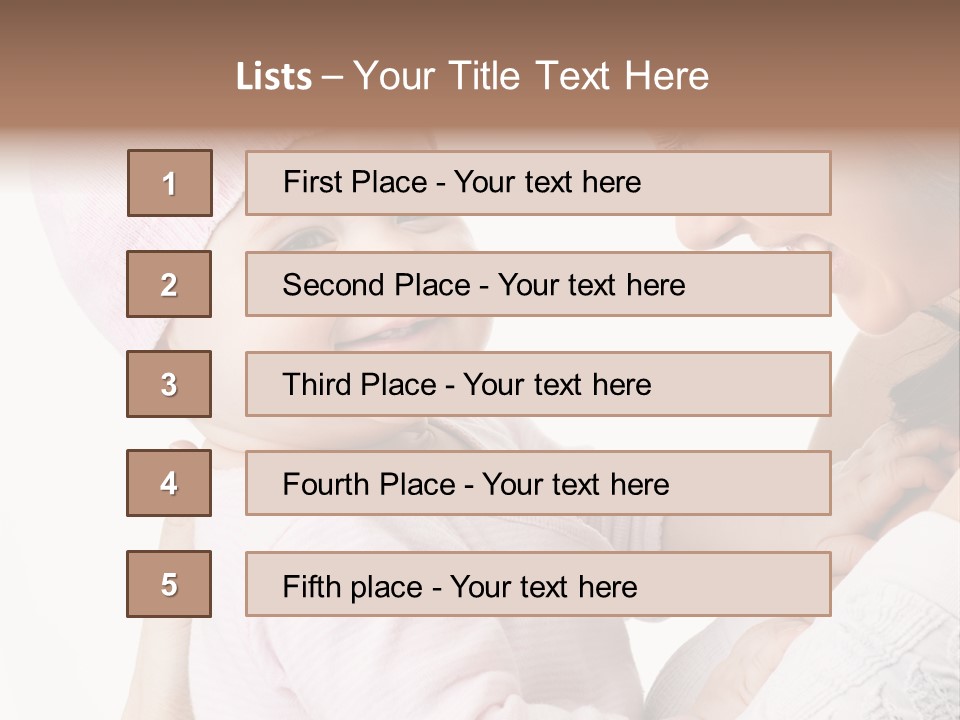
Task: Click the words Your Title Text Here
Action: pos(531,76)
